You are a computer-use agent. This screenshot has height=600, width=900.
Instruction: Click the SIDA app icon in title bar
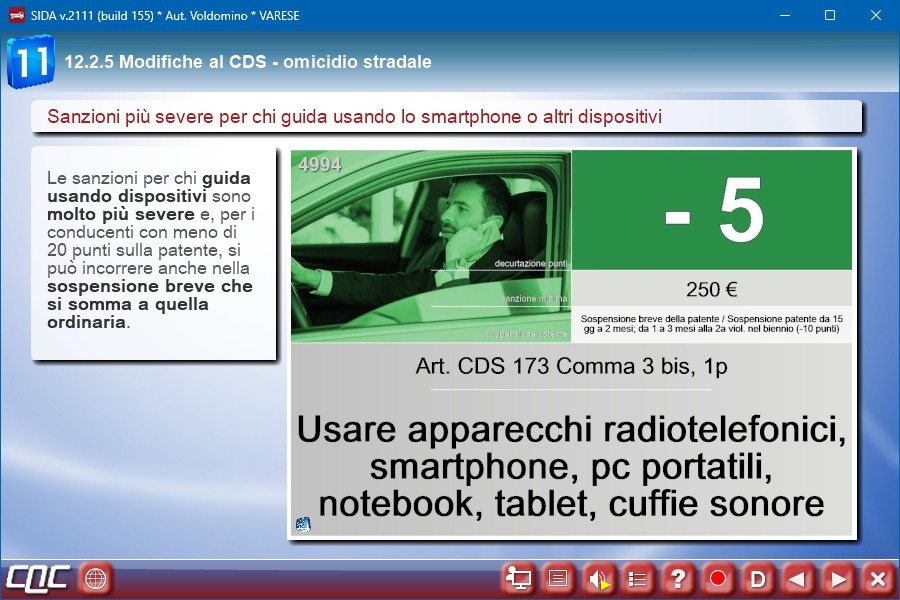pos(16,15)
